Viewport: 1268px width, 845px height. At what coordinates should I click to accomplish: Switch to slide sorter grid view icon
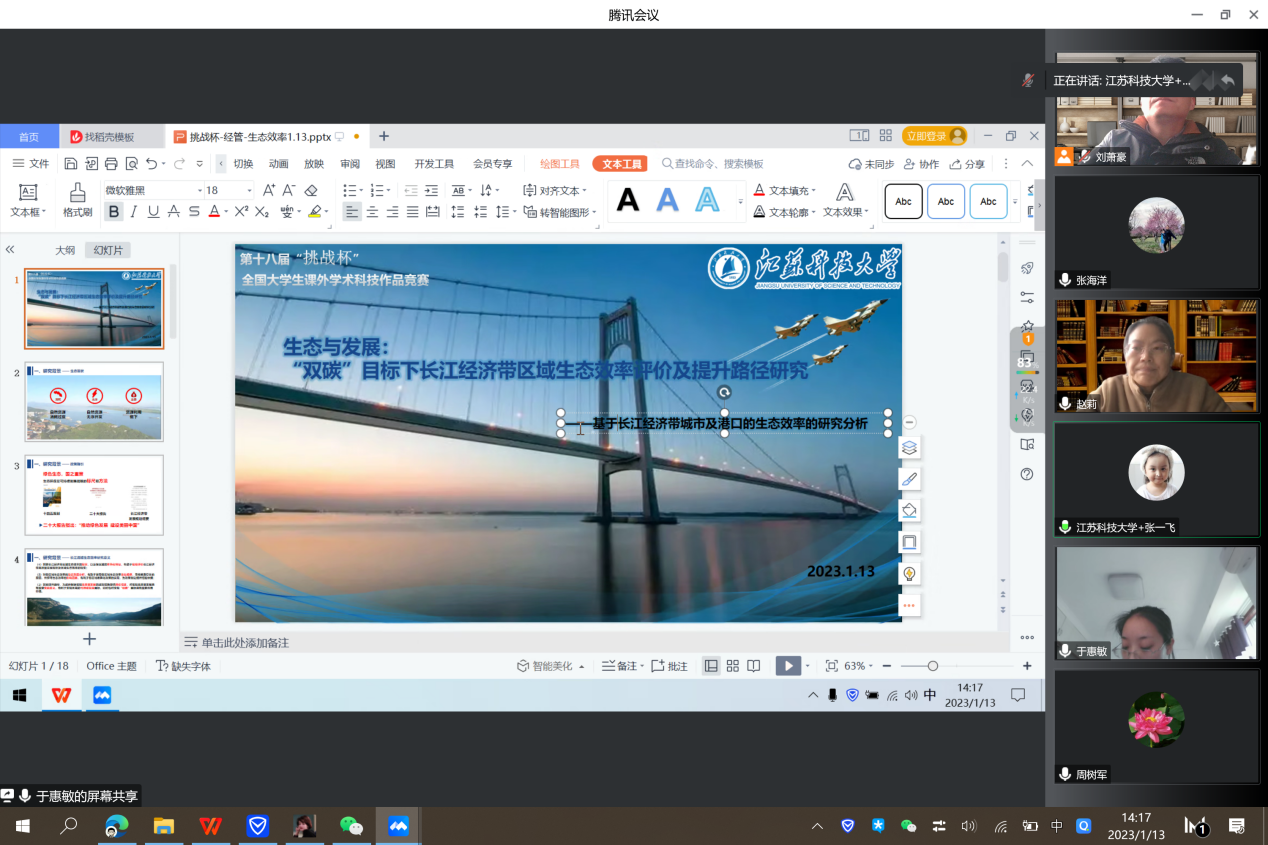[732, 666]
